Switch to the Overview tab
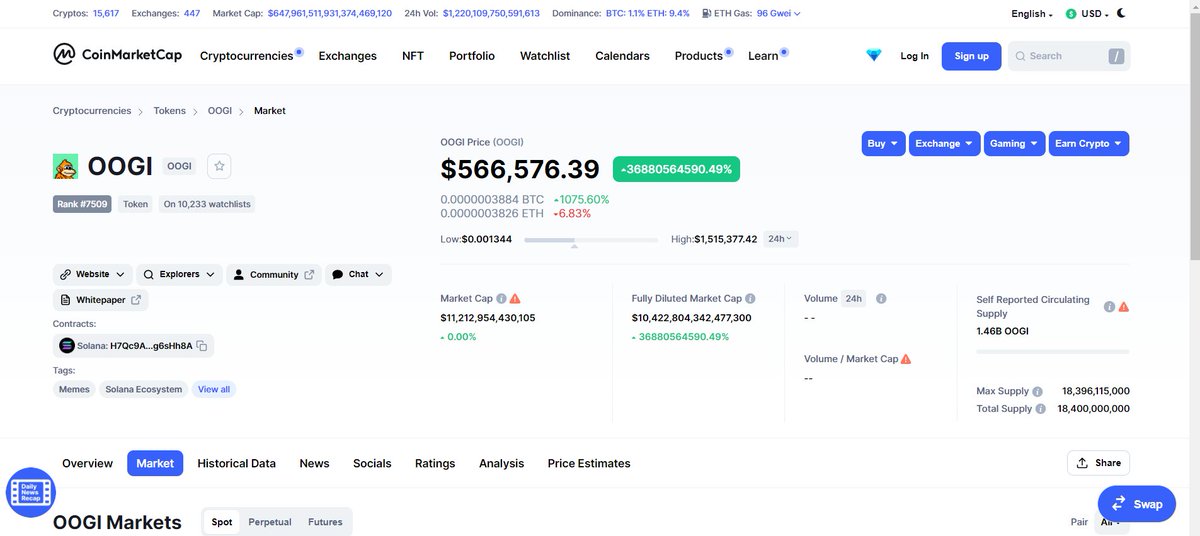This screenshot has height=536, width=1200. click(x=87, y=463)
